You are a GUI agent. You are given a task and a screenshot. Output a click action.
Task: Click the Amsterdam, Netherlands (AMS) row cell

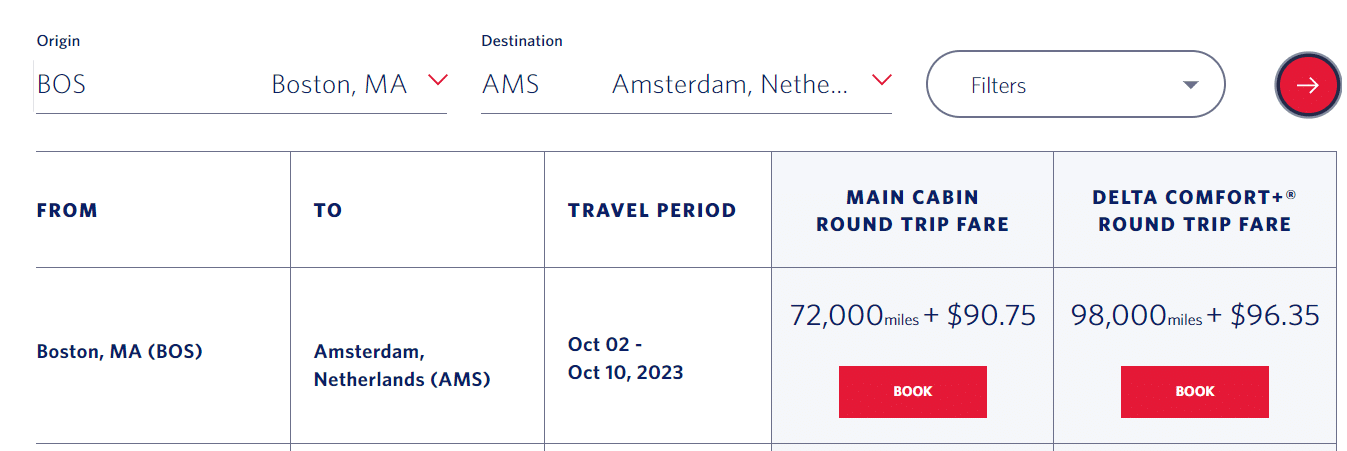pyautogui.click(x=402, y=366)
